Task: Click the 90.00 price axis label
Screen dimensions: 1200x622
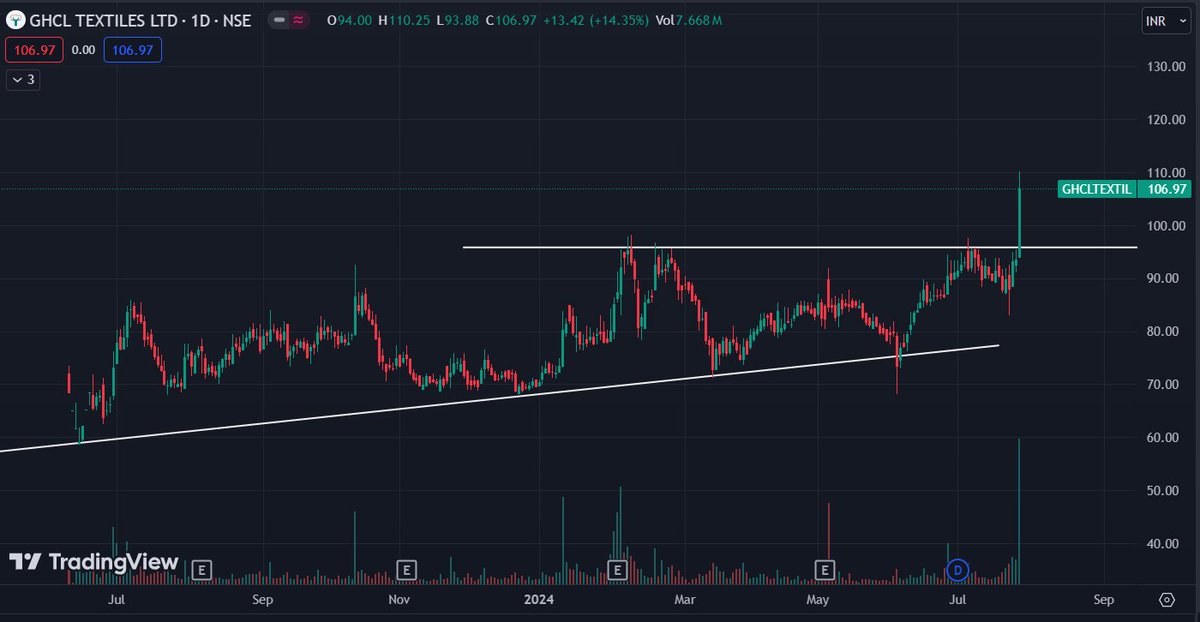Action: point(1168,278)
